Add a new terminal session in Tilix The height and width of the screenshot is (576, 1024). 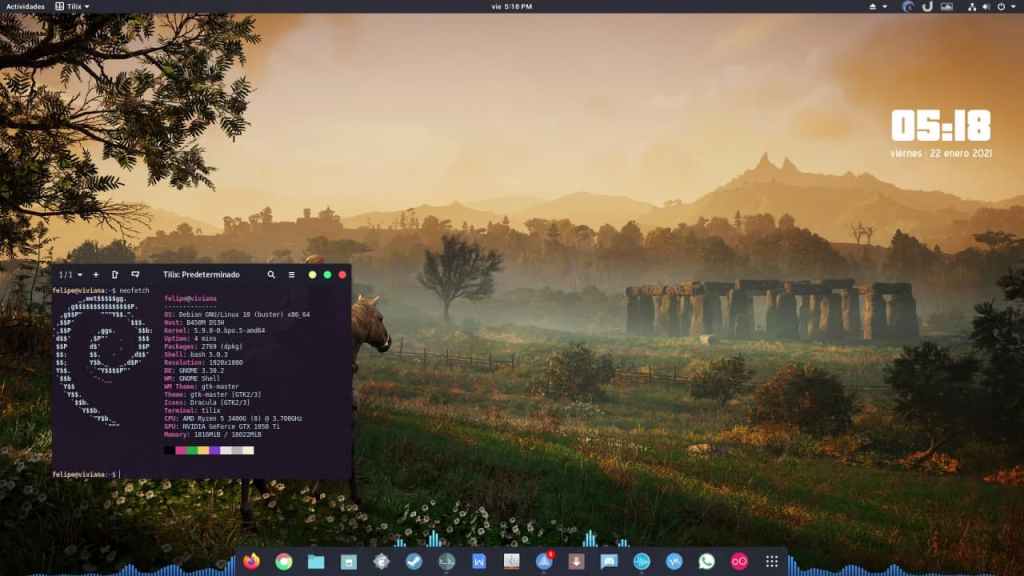[96, 274]
